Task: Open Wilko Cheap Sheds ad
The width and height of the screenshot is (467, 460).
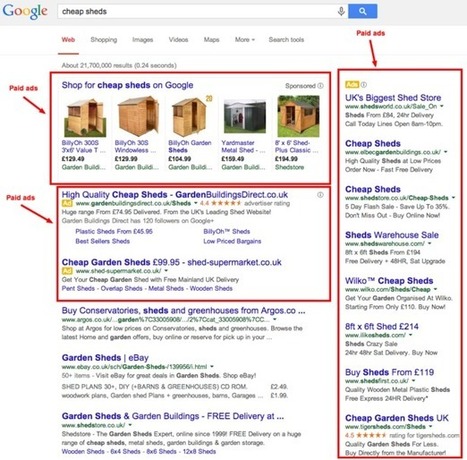Action: [x=389, y=281]
